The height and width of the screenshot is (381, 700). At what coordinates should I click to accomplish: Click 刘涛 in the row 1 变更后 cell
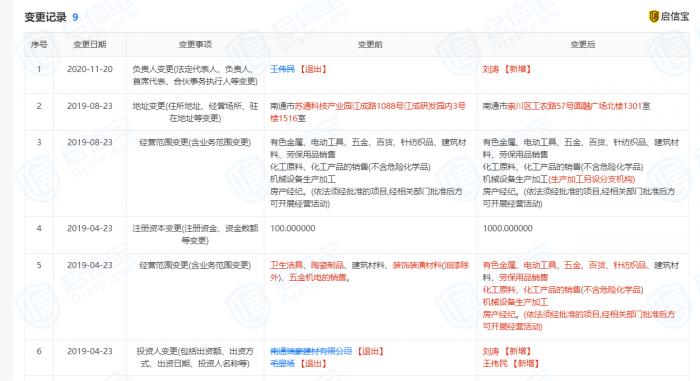coord(491,69)
